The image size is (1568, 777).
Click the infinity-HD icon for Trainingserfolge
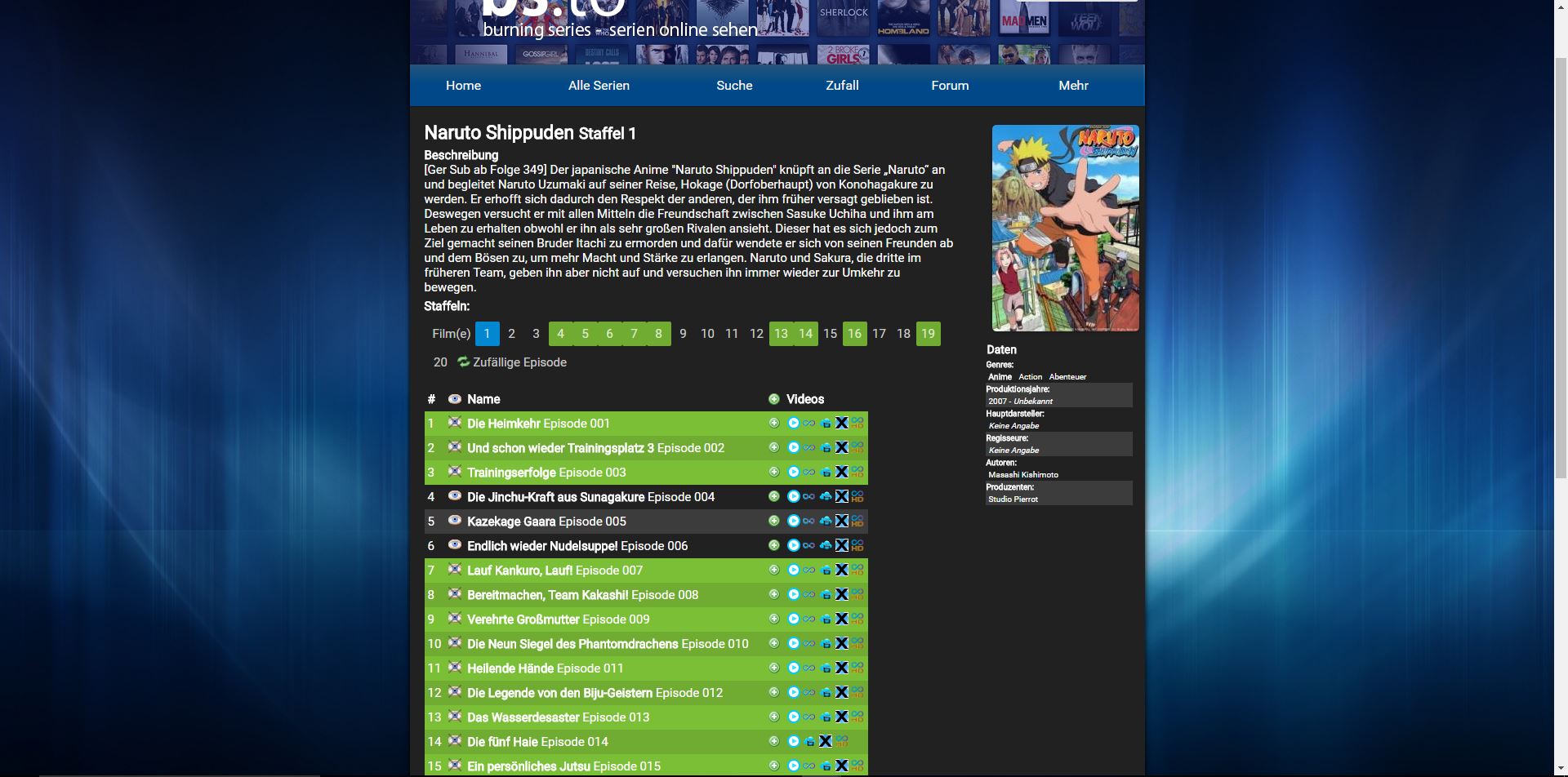coord(857,472)
